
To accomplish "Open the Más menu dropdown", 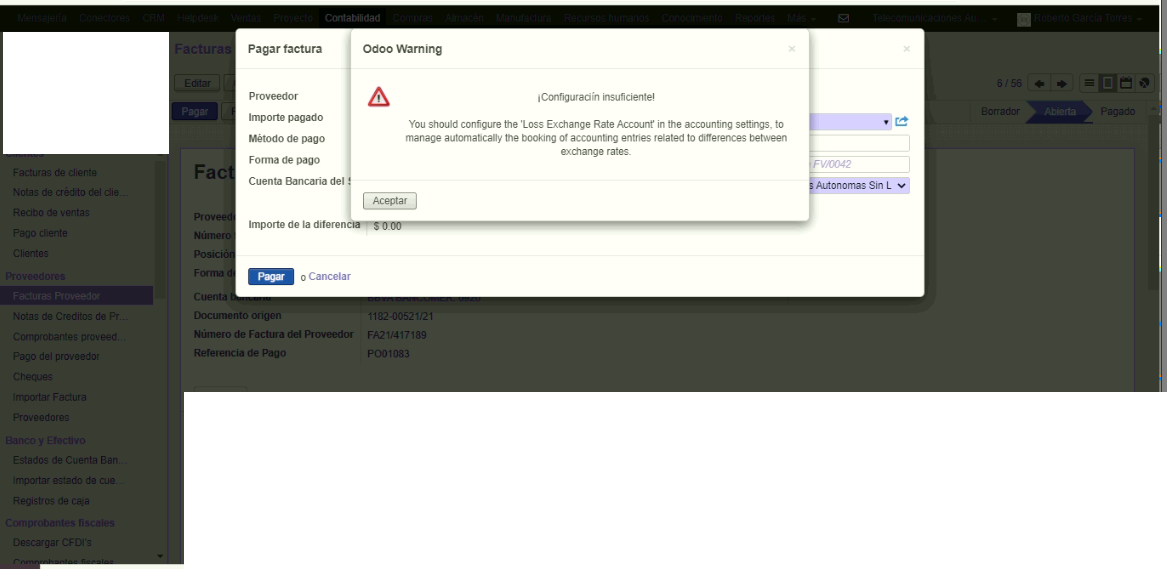I will point(802,18).
